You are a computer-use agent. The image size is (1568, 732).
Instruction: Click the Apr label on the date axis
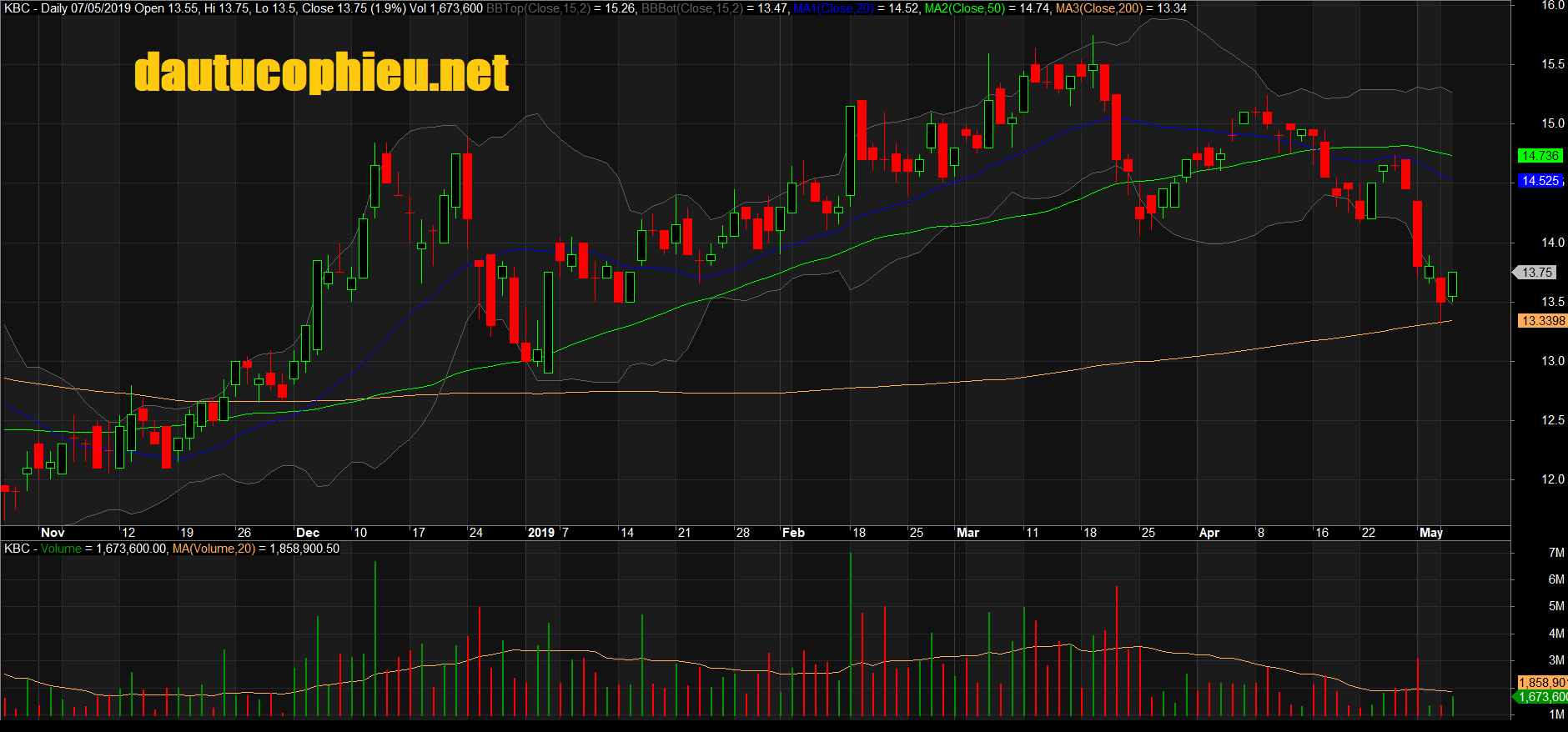pos(1209,533)
